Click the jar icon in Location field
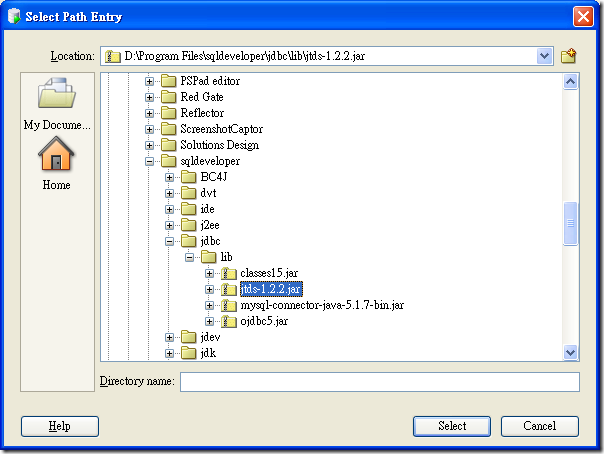Image resolution: width=604 pixels, height=454 pixels. 112,56
